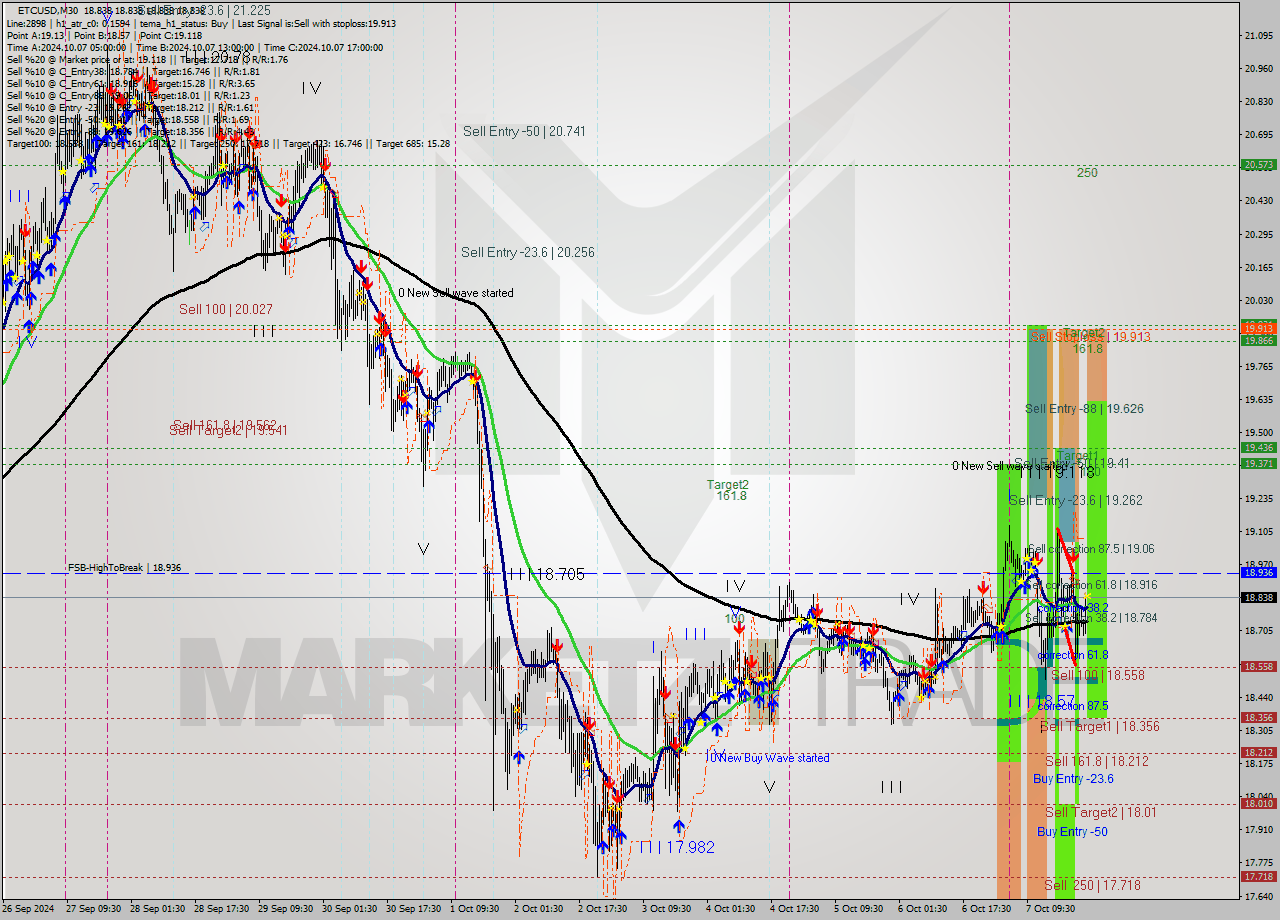Click the 'Sell 161.8 | 18.212' label

1097,761
